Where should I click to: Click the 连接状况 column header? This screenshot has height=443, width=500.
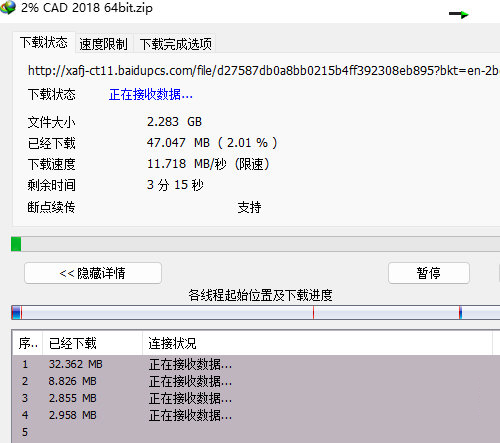coord(317,343)
